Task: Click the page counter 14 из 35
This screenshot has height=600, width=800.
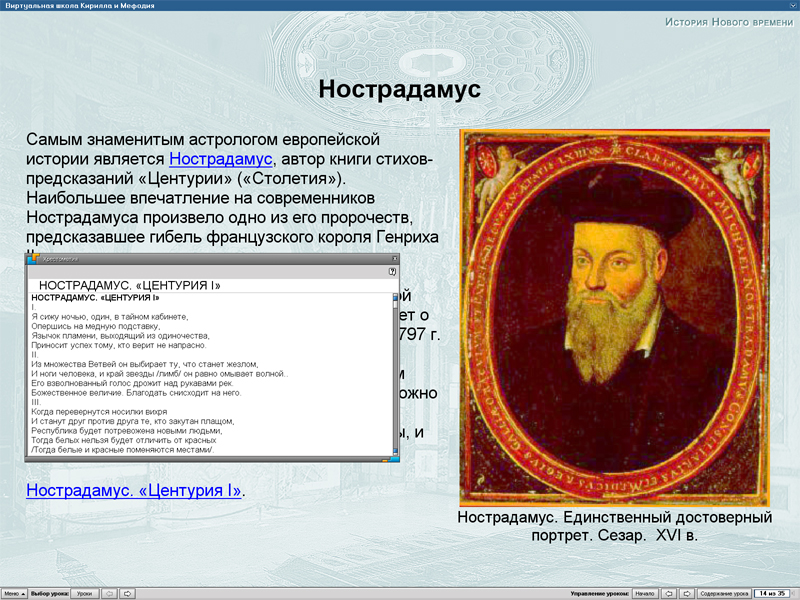Action: click(772, 593)
